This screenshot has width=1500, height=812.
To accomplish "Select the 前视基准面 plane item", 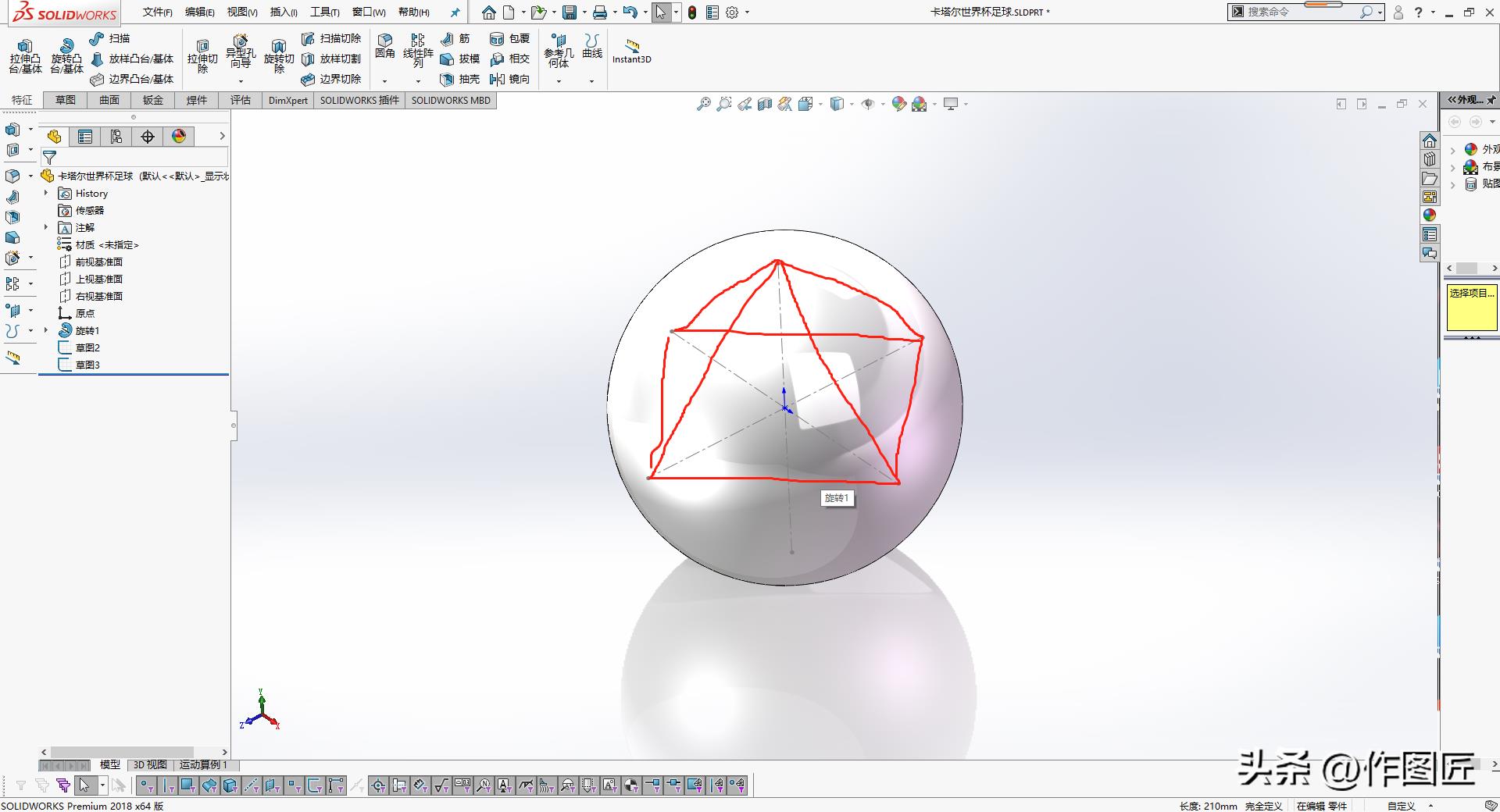I will coord(98,262).
